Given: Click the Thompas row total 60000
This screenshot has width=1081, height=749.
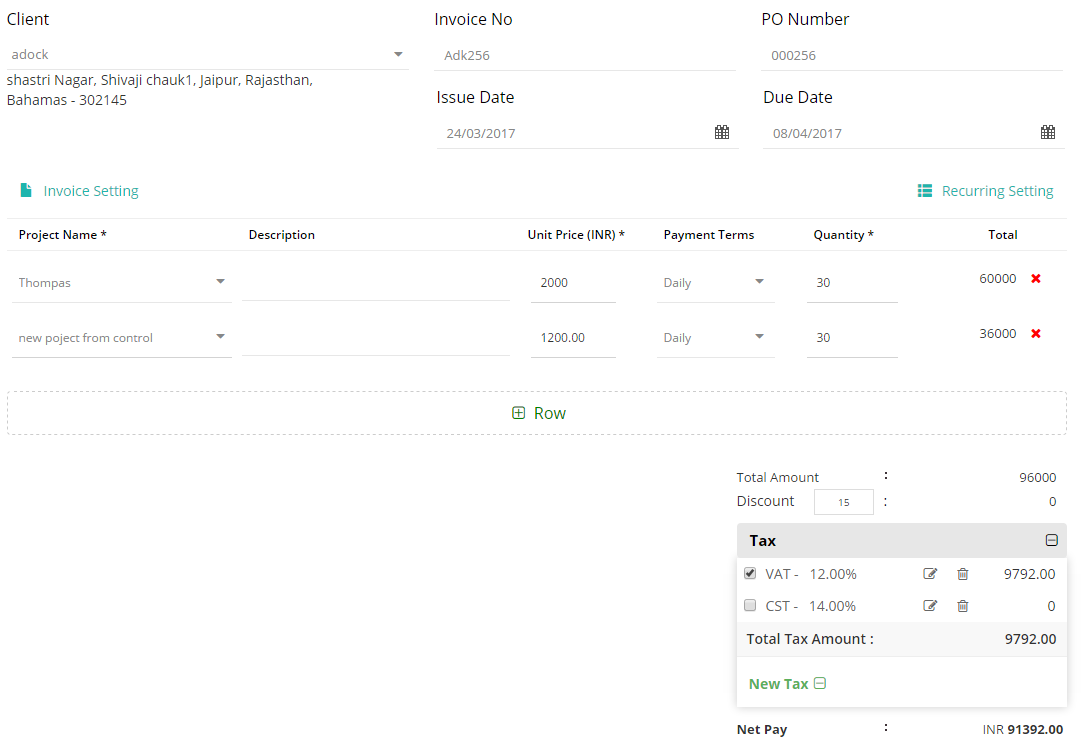Looking at the screenshot, I should 998,279.
